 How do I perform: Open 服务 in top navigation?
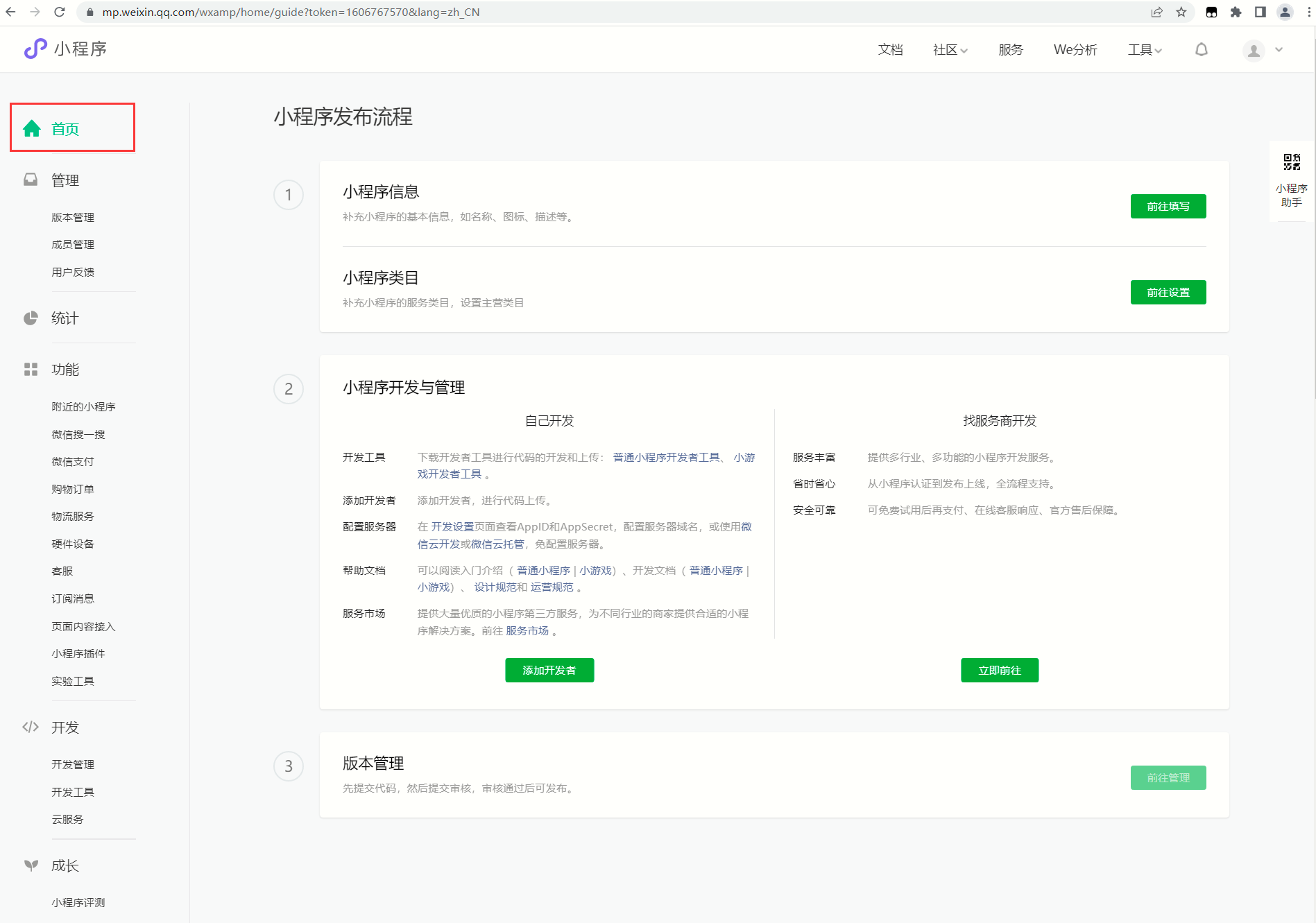[1011, 49]
